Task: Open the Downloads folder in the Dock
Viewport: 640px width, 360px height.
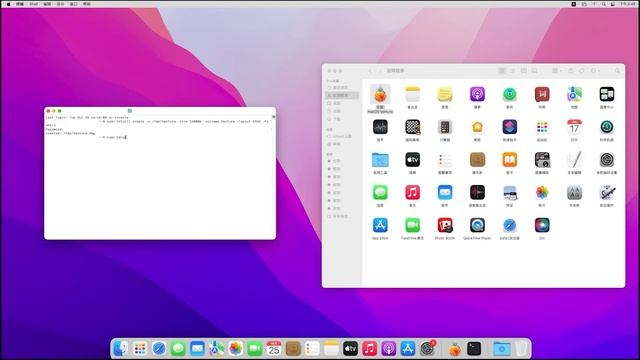Action: [x=502, y=349]
